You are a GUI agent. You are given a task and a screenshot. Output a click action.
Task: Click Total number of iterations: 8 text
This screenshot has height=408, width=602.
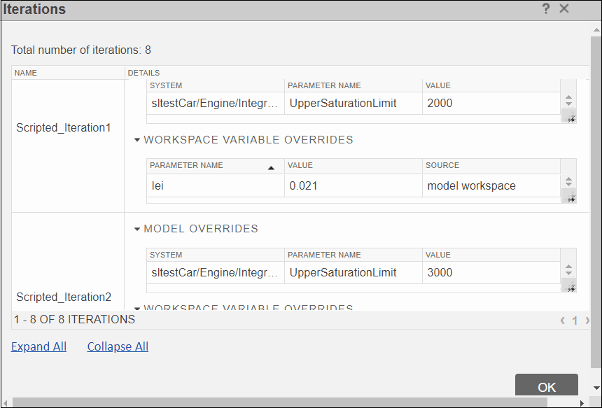pos(81,50)
